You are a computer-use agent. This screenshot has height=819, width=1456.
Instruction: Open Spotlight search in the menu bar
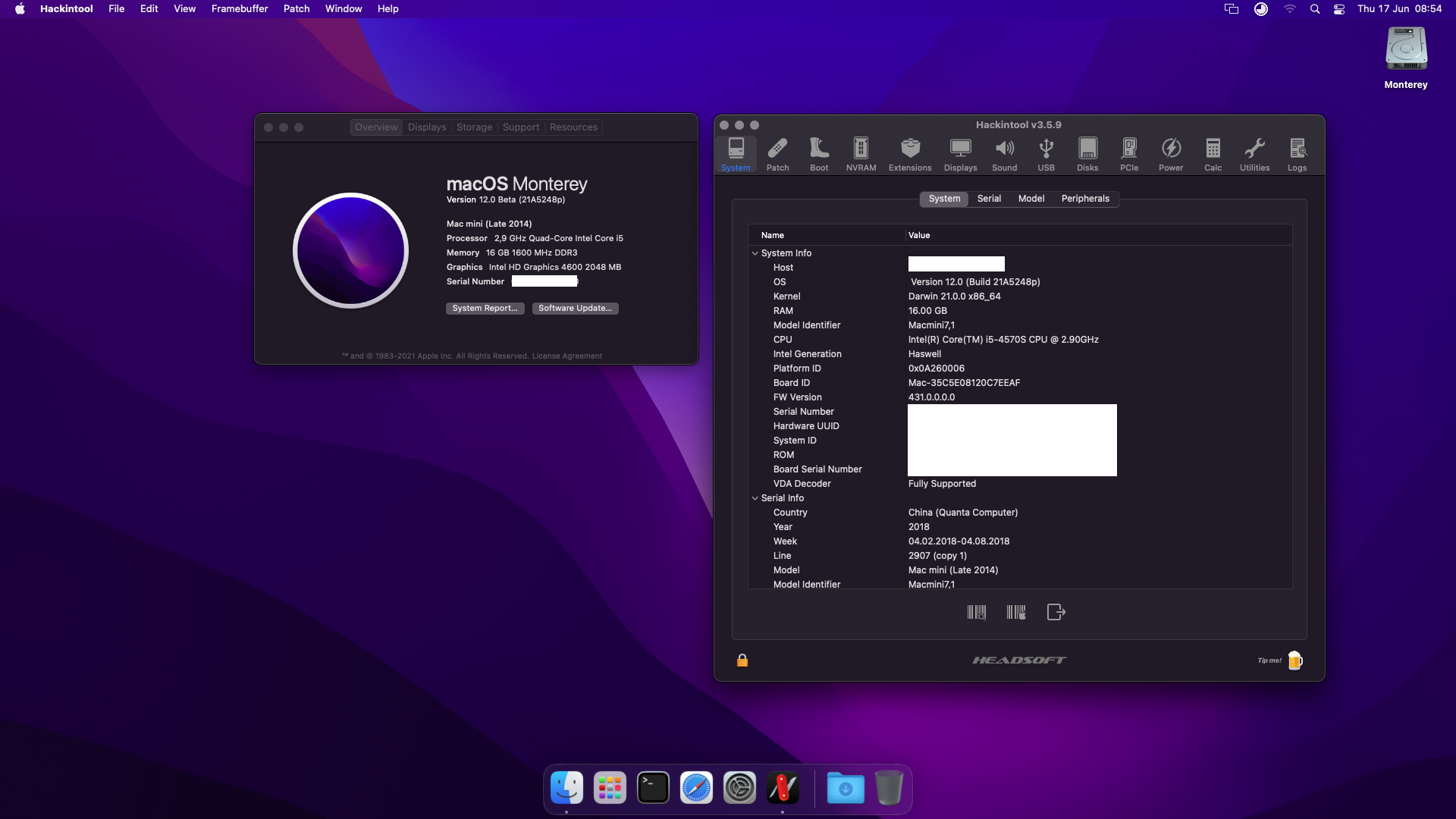(1315, 8)
